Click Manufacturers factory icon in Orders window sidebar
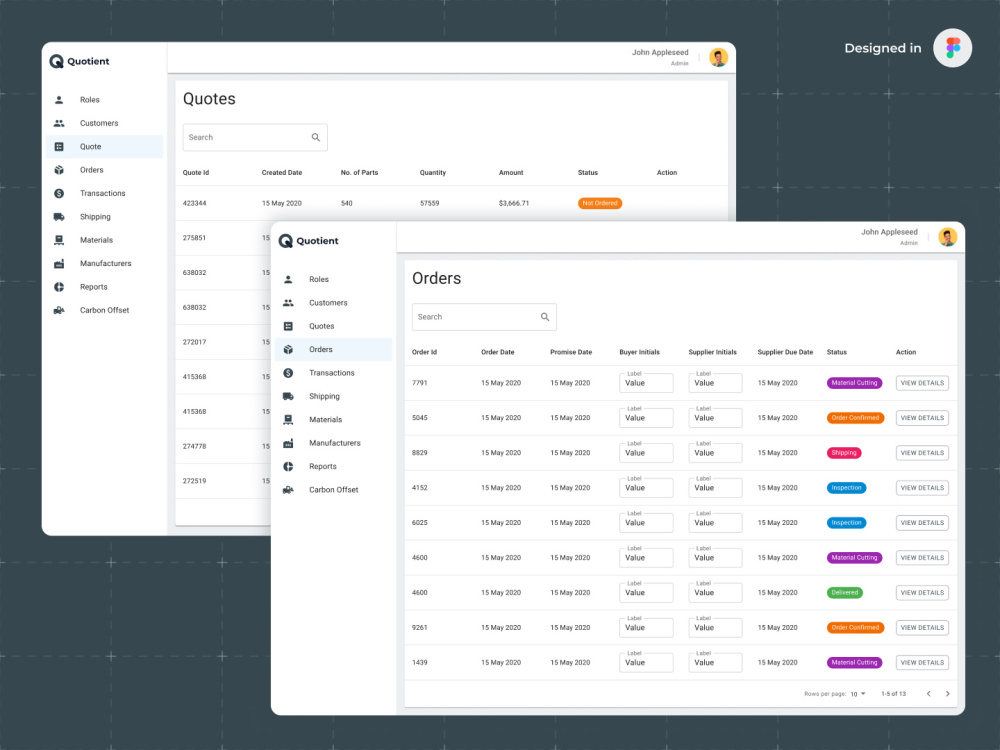The height and width of the screenshot is (750, 1000). coord(288,443)
